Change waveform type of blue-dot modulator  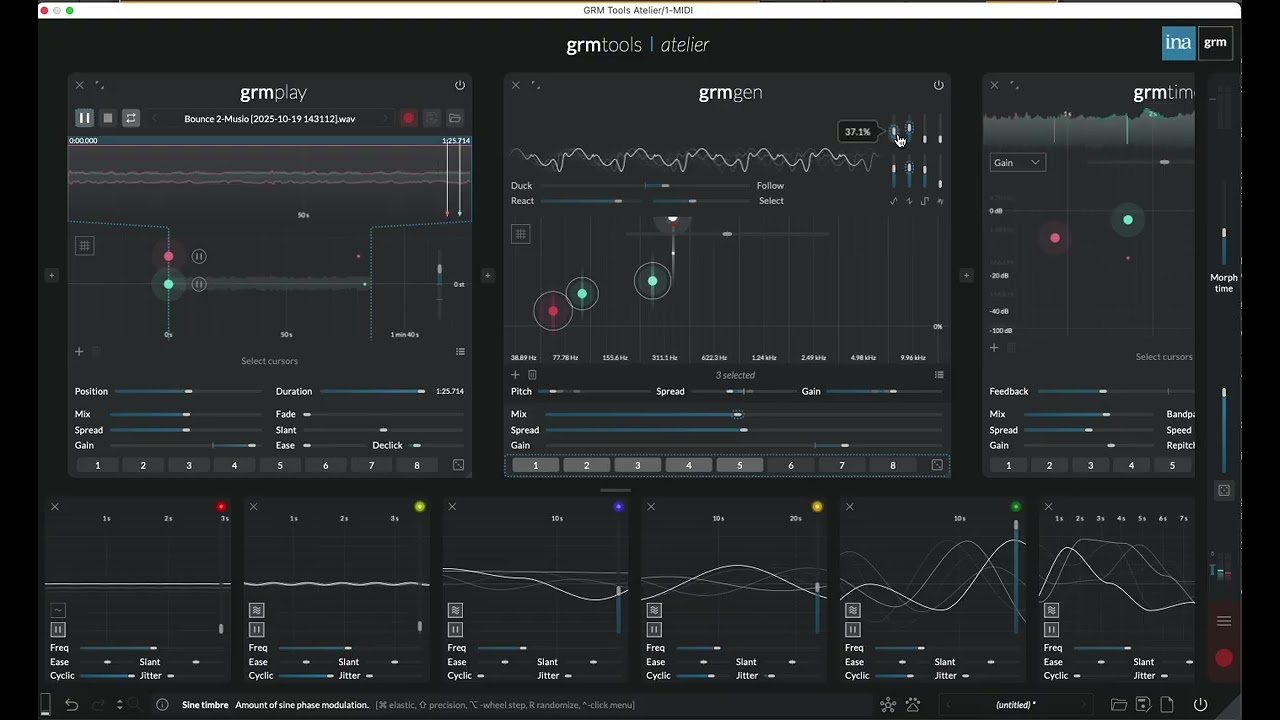(x=455, y=610)
